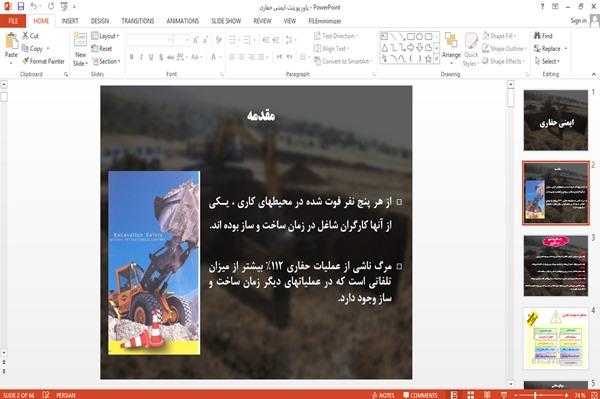Open the FILE tab

tap(13, 21)
